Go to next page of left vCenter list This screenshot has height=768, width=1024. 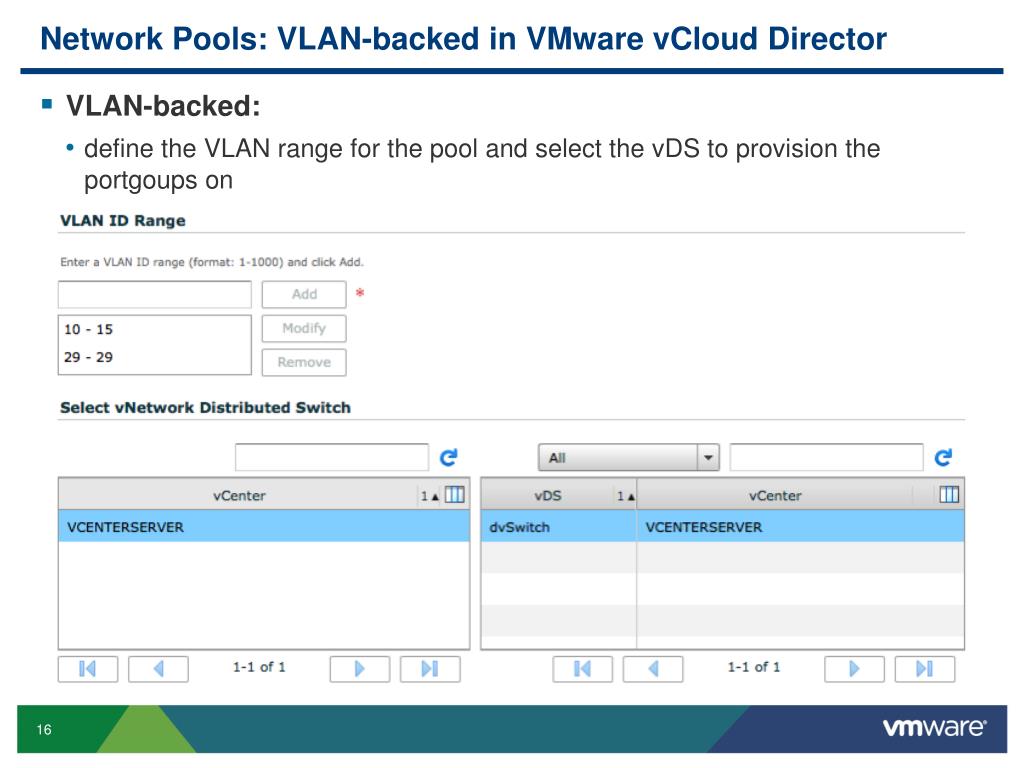[360, 669]
